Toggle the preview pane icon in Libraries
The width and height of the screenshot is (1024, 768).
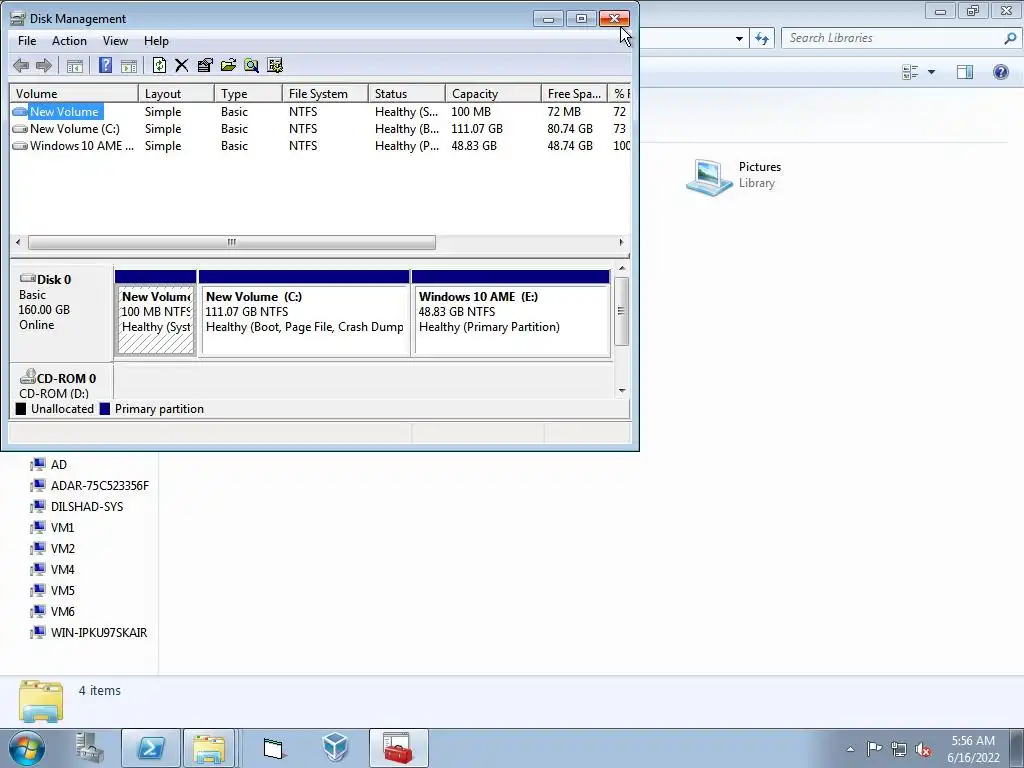[965, 72]
